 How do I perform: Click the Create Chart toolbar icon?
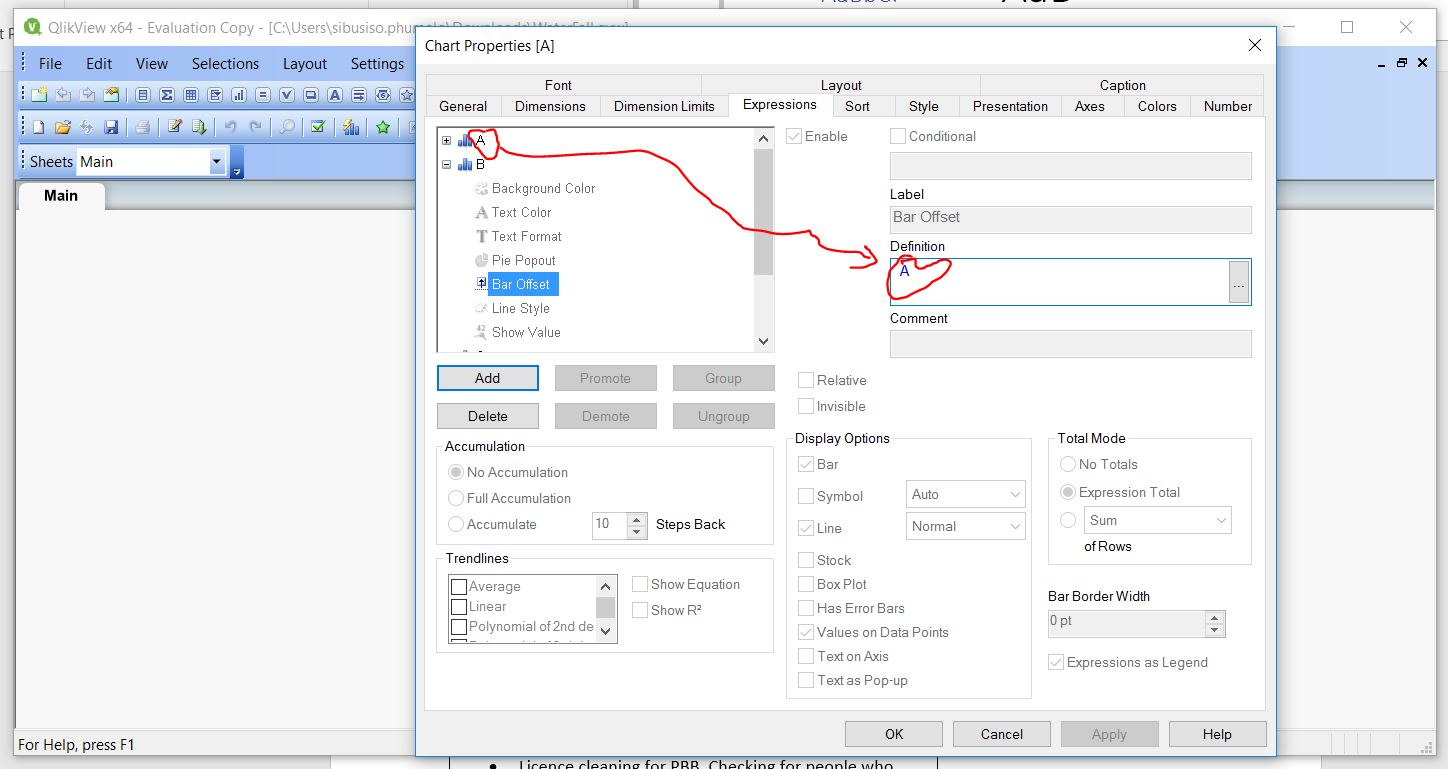click(x=239, y=95)
